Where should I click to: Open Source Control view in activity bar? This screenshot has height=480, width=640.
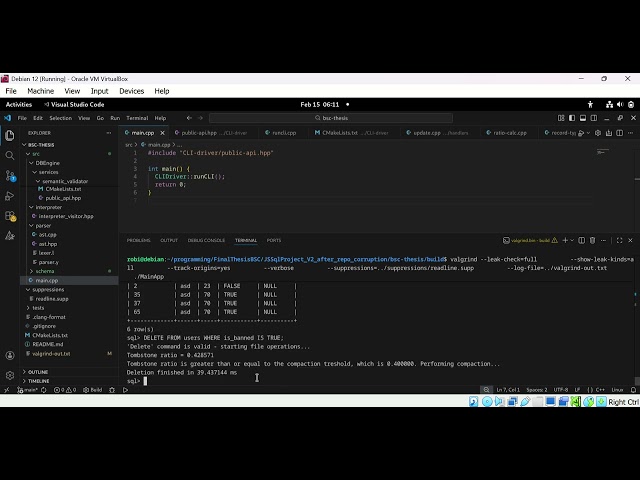click(x=10, y=176)
